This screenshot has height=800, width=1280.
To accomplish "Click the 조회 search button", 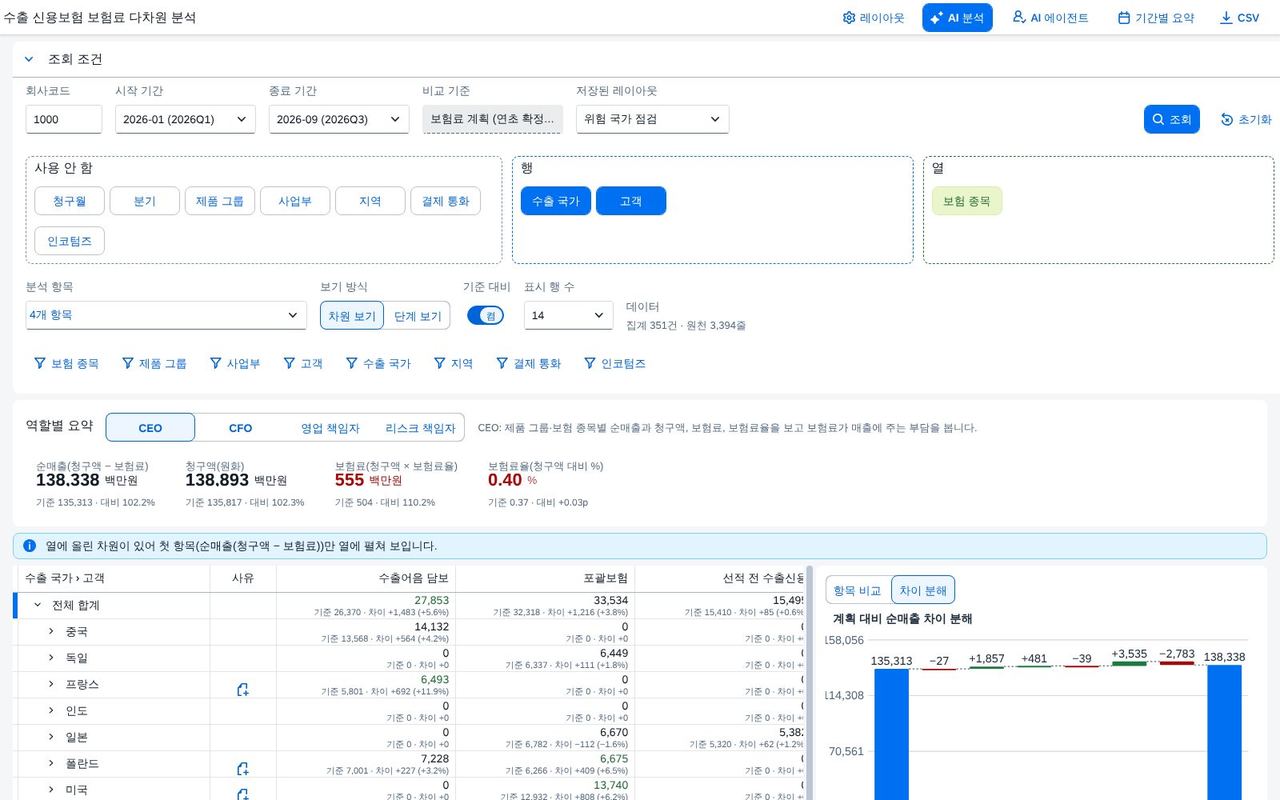I will [1172, 119].
